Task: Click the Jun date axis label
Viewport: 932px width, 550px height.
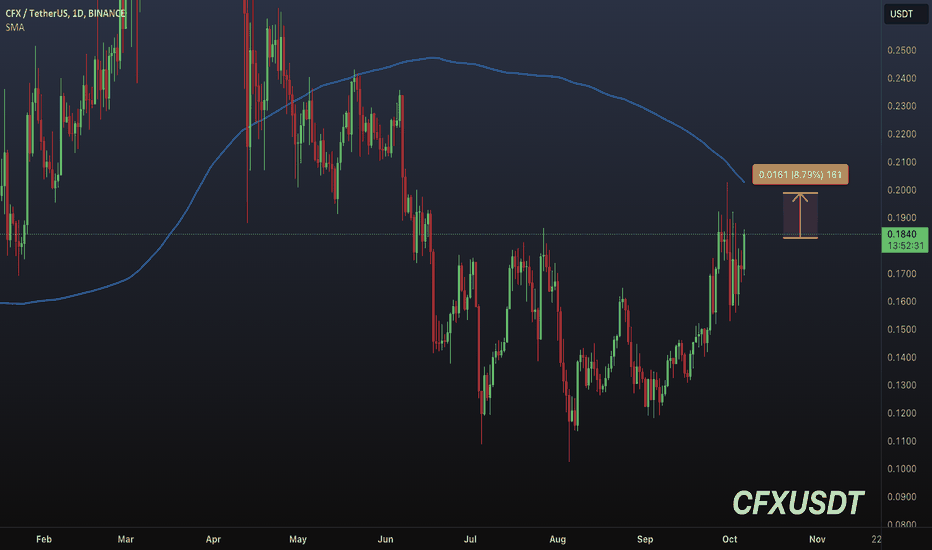Action: pos(385,539)
